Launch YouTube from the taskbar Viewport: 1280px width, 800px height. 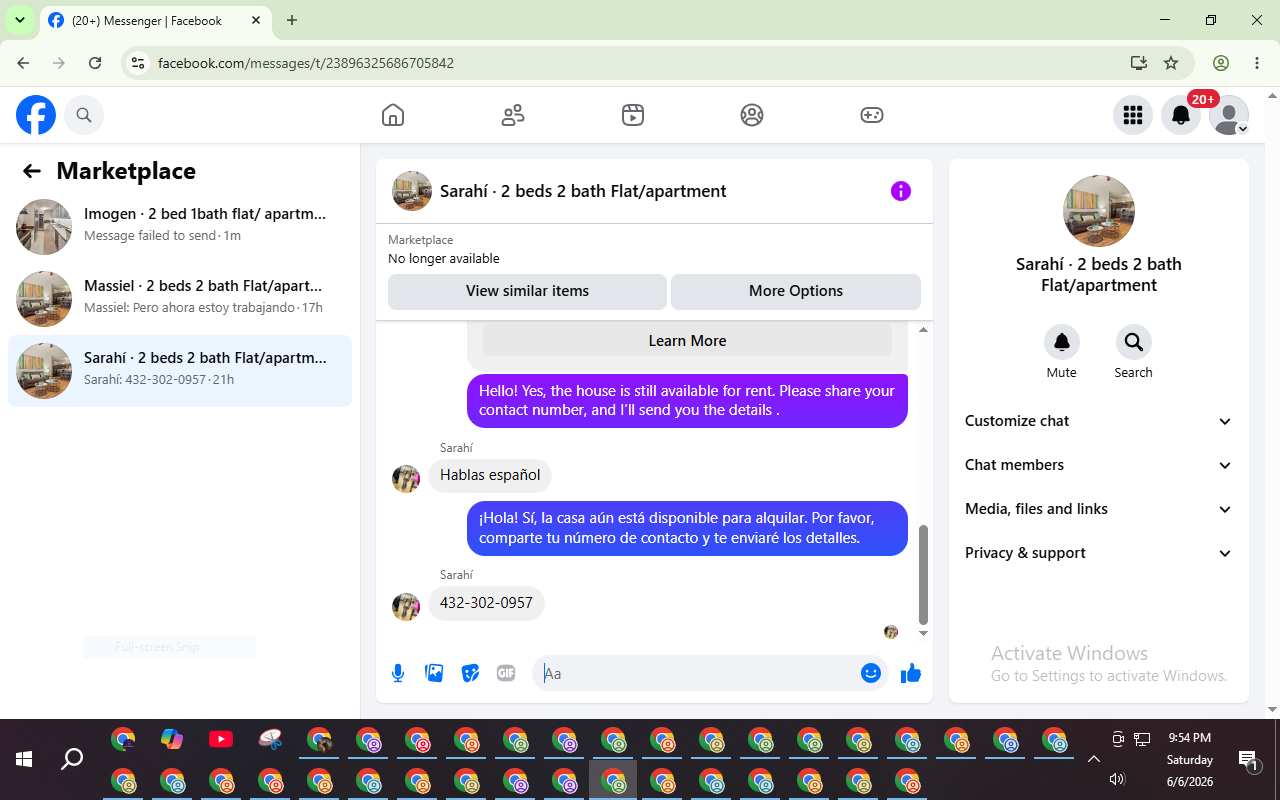tap(221, 739)
